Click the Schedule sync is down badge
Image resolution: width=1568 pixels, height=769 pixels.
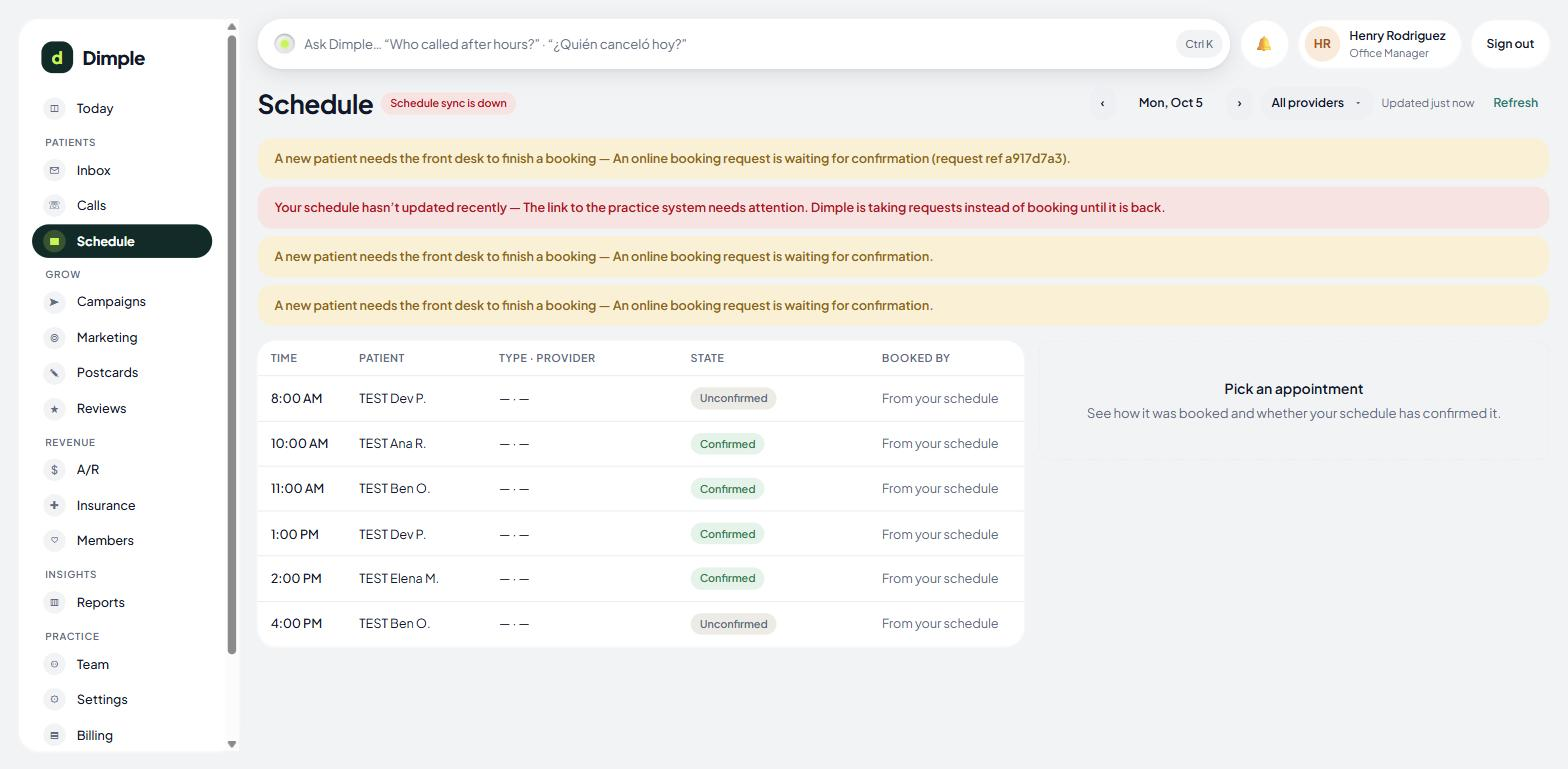click(448, 103)
